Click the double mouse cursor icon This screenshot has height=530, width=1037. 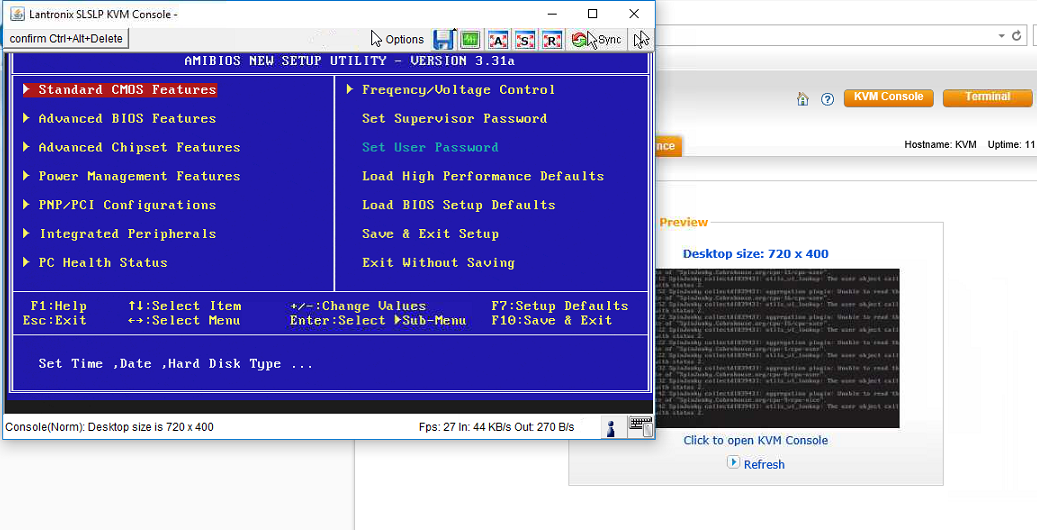tap(641, 40)
